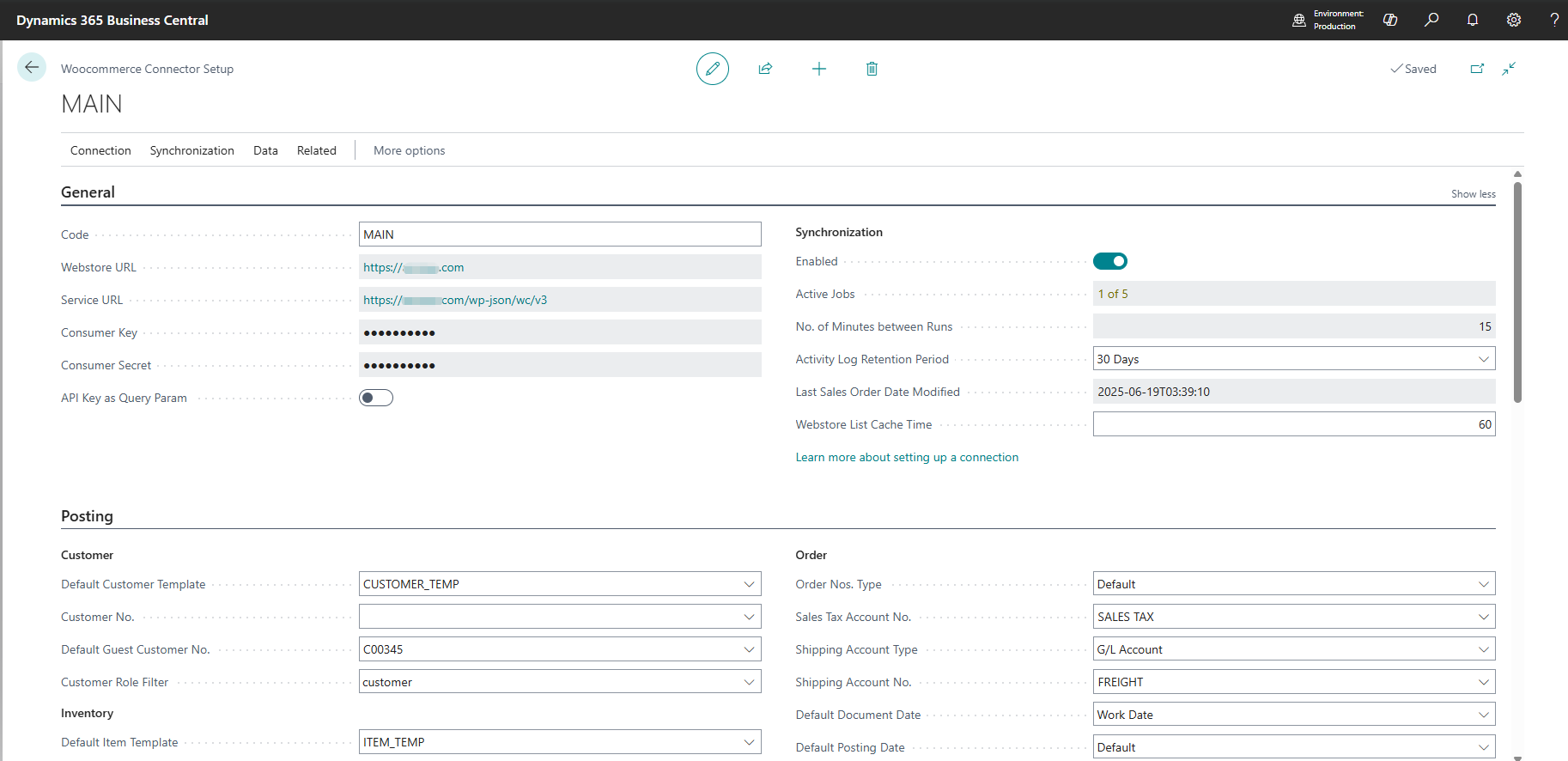The width and height of the screenshot is (1568, 761).
Task: Toggle the Synchronization Enabled switch
Action: pyautogui.click(x=1110, y=261)
